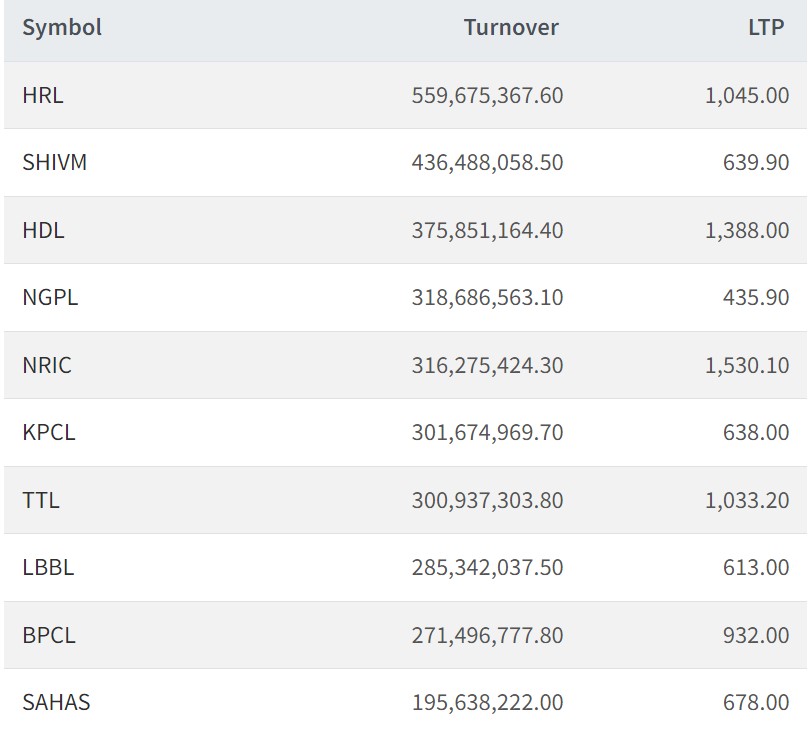Image resolution: width=809 pixels, height=730 pixels.
Task: Select the HDL symbol
Action: click(43, 230)
